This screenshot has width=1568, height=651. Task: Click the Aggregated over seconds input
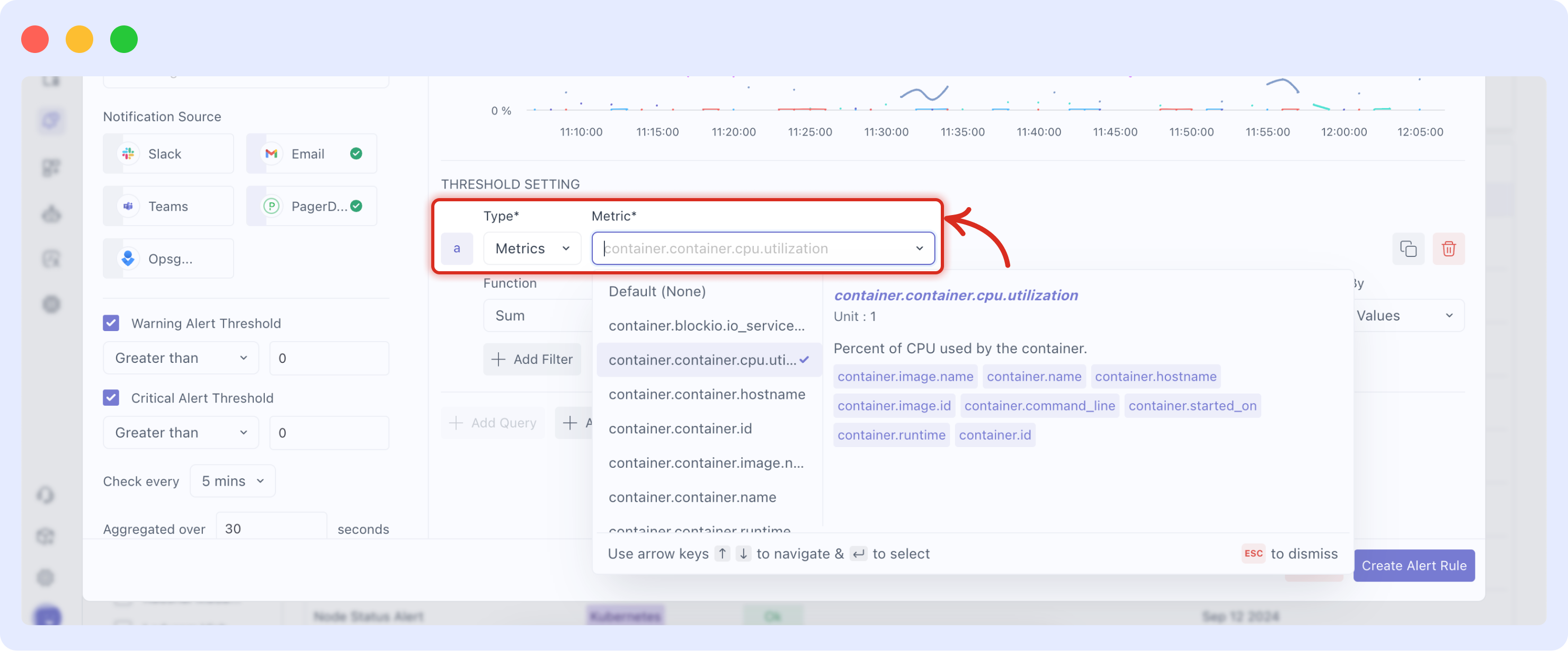(x=271, y=528)
